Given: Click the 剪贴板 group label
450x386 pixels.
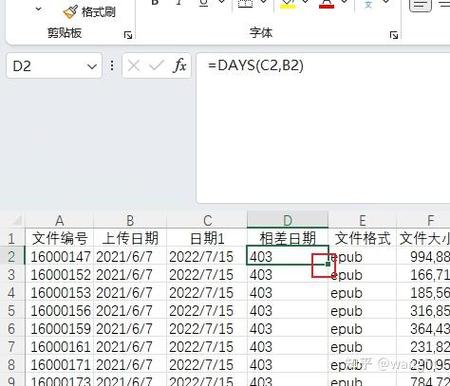Looking at the screenshot, I should [64, 32].
